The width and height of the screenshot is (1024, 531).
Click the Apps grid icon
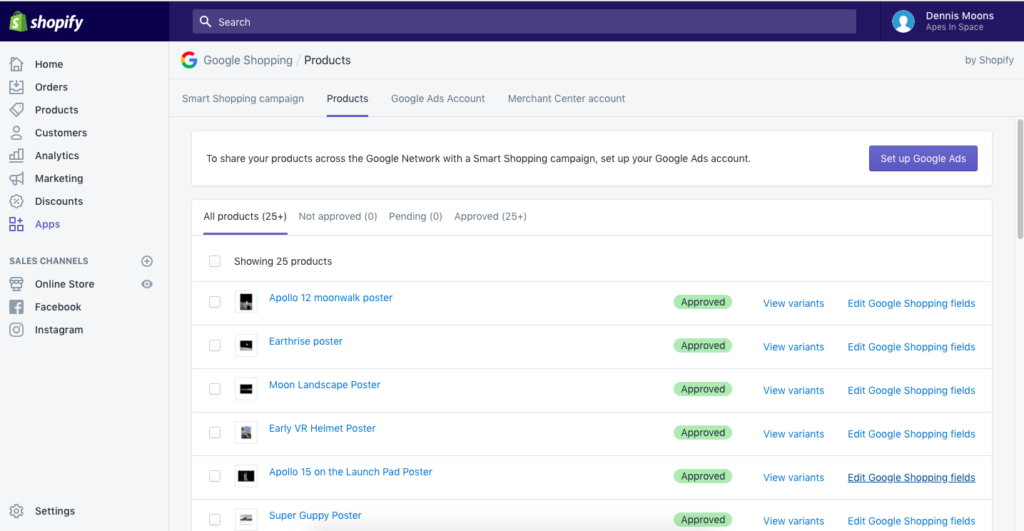16,224
